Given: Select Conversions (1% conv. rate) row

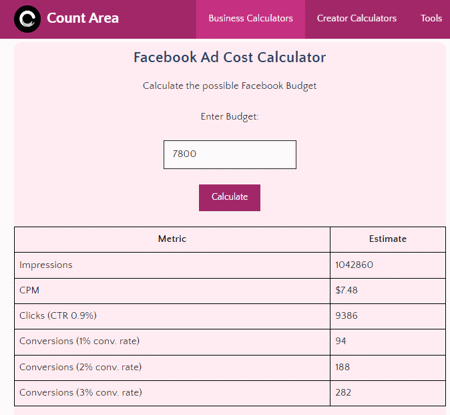Looking at the screenshot, I should click(x=230, y=342).
